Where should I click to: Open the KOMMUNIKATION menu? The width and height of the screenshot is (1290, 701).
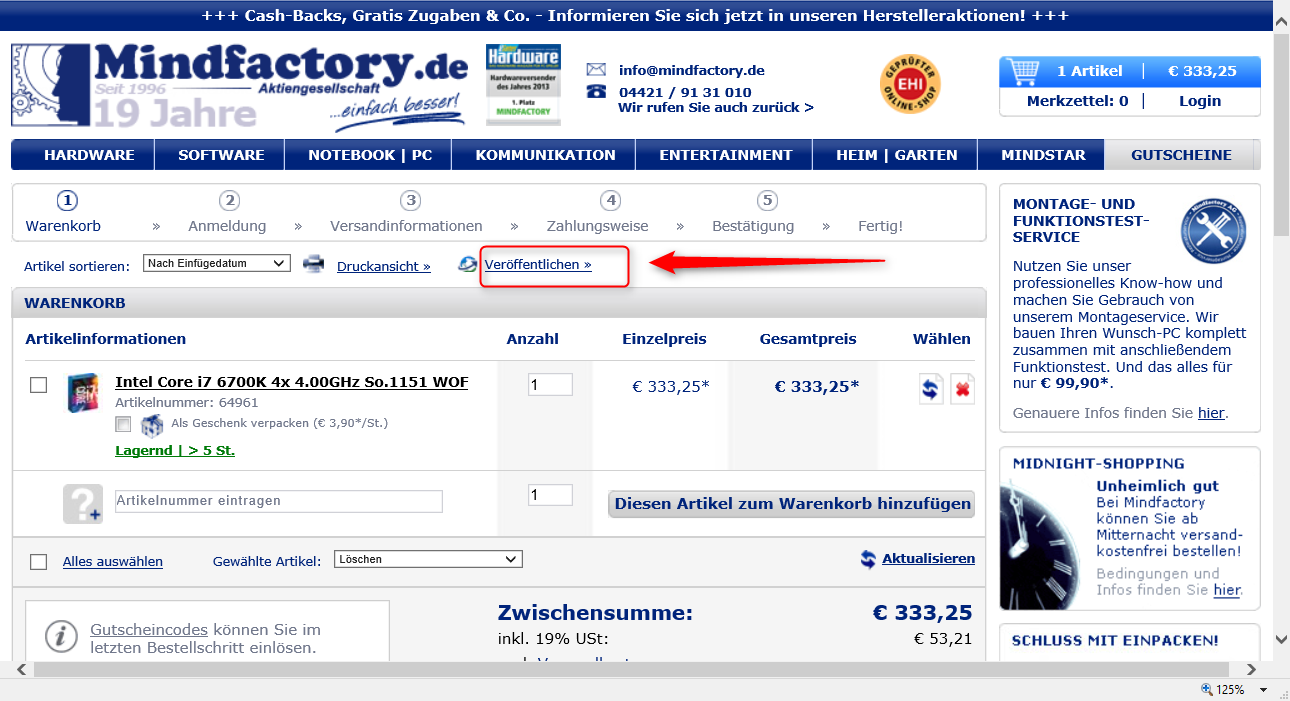(x=545, y=155)
